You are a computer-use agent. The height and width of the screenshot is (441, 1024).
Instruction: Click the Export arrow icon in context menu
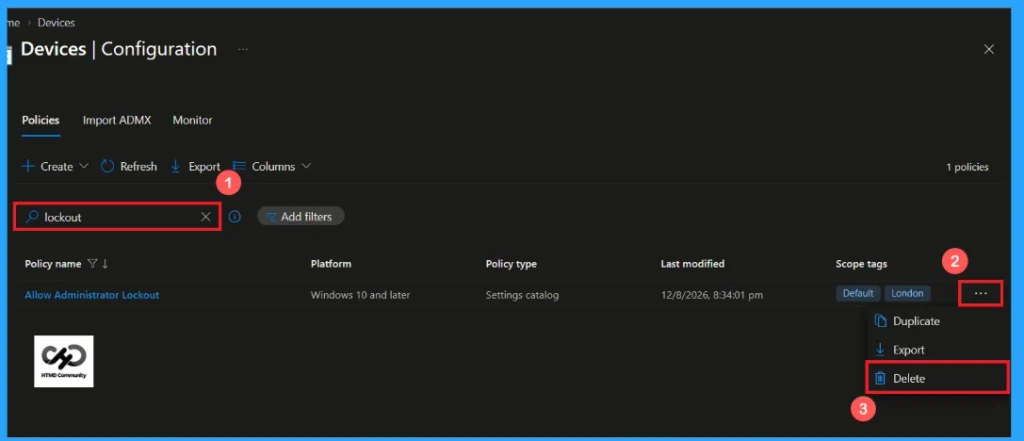tap(880, 350)
